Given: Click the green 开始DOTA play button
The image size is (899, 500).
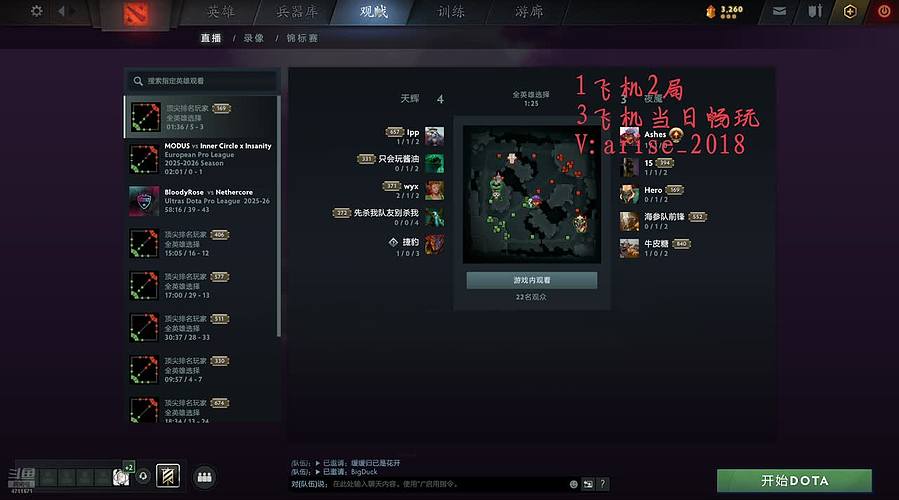Looking at the screenshot, I should [x=794, y=481].
